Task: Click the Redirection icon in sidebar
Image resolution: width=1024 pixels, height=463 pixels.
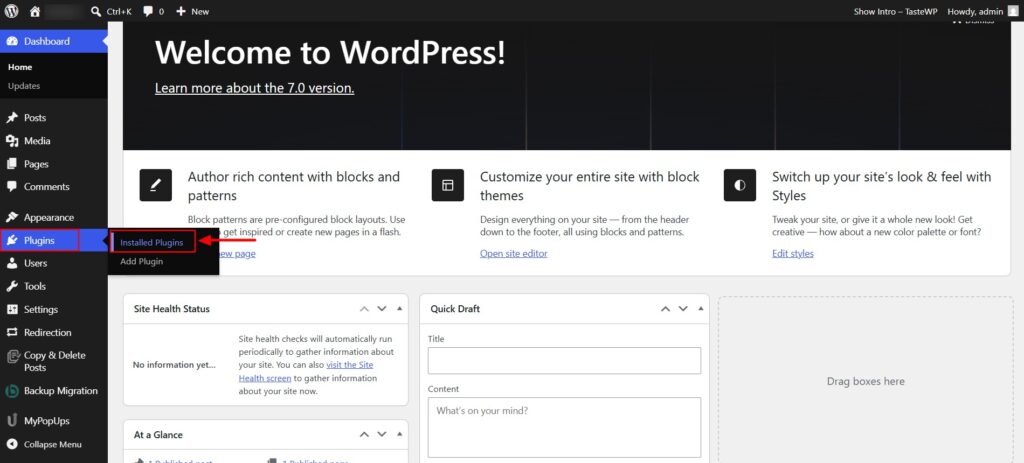Action: point(12,332)
